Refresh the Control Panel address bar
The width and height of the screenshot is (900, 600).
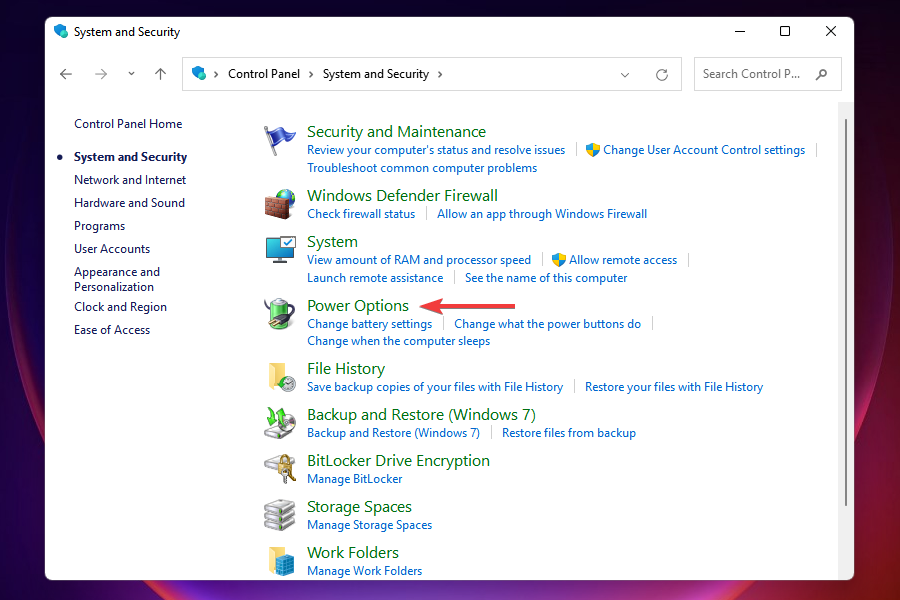661,74
